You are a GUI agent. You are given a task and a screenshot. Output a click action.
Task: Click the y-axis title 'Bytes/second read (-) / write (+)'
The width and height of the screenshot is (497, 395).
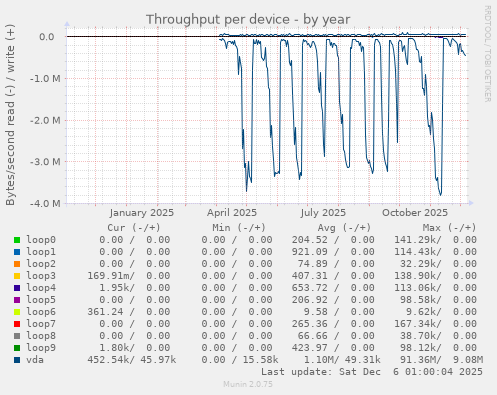click(10, 115)
